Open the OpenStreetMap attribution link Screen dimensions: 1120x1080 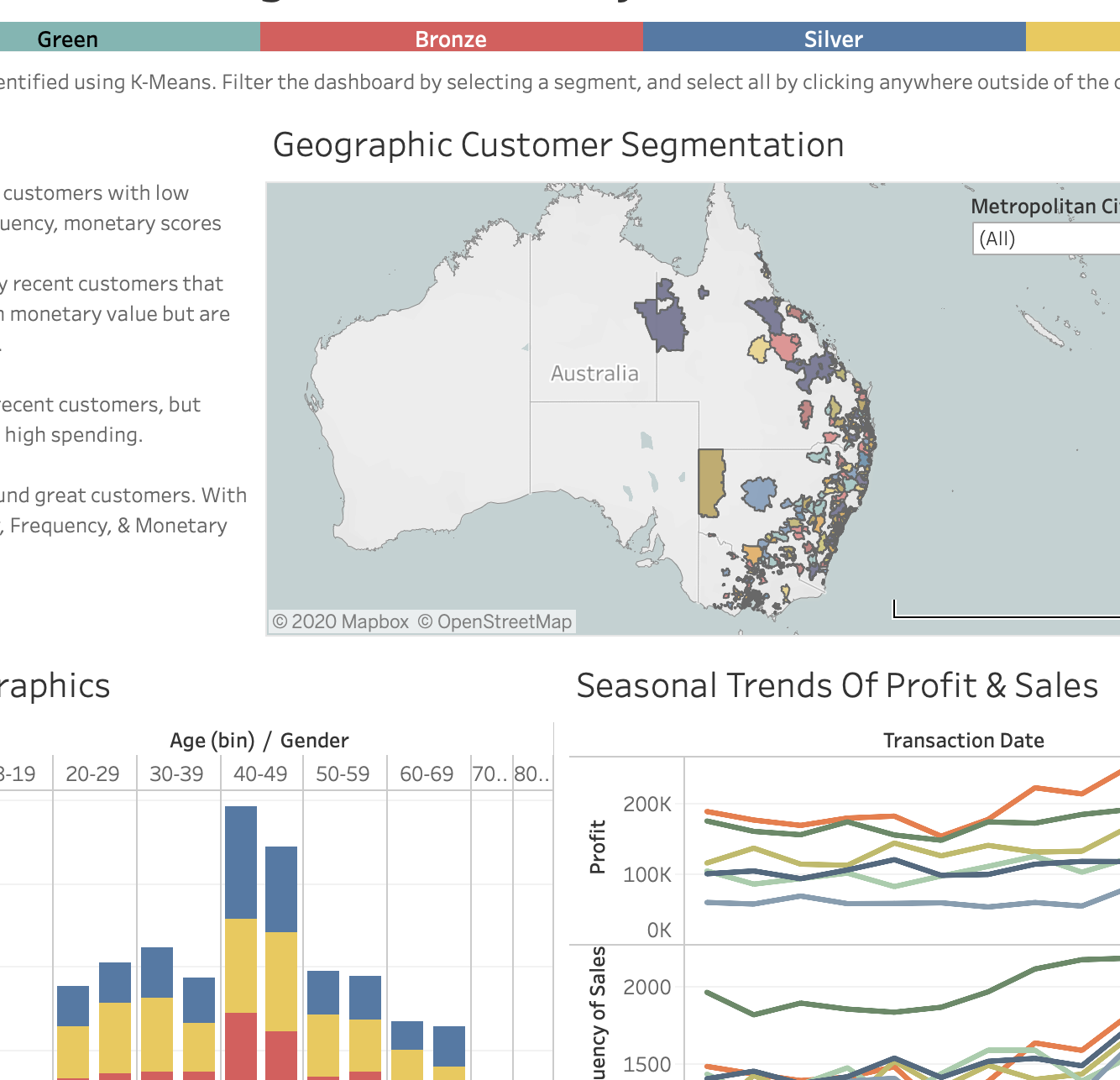[495, 621]
